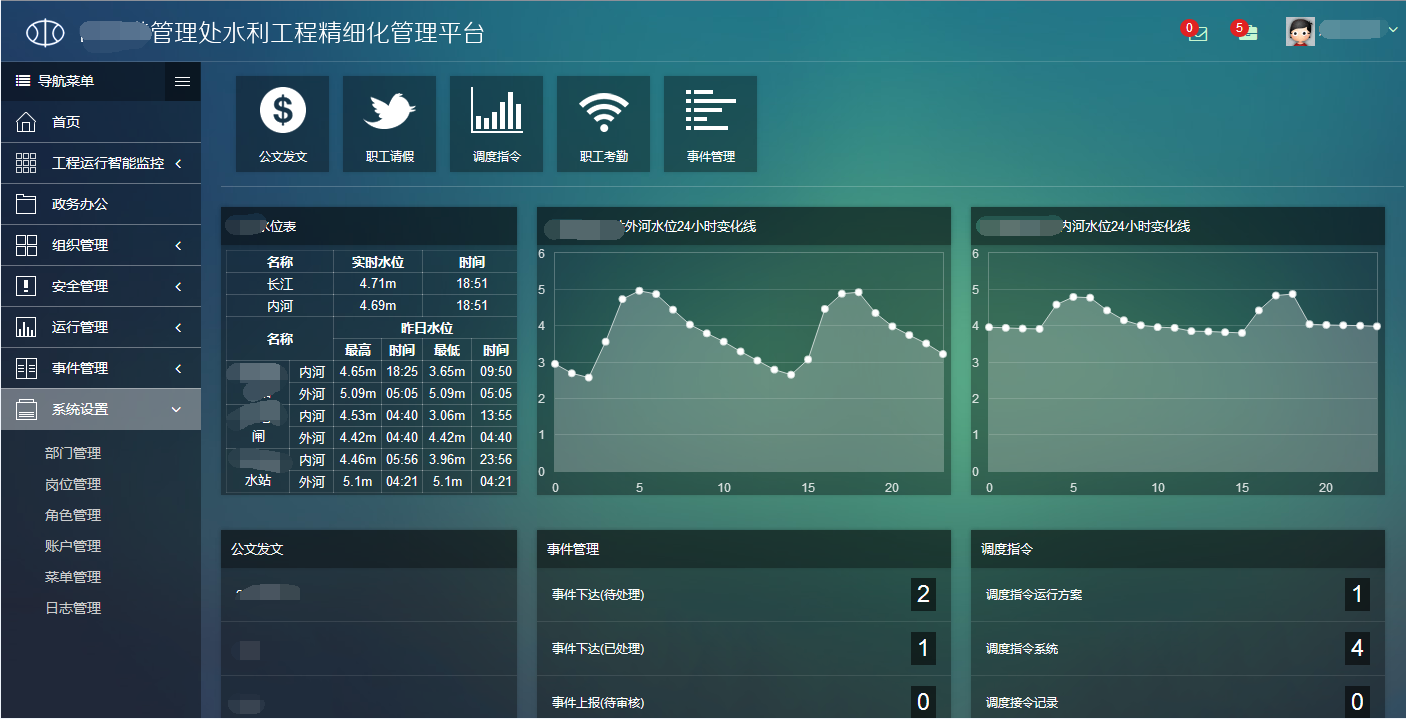Screen dimensions: 1406x719
Task: Open the 公文发文 dollar icon shortcut
Action: tap(283, 123)
